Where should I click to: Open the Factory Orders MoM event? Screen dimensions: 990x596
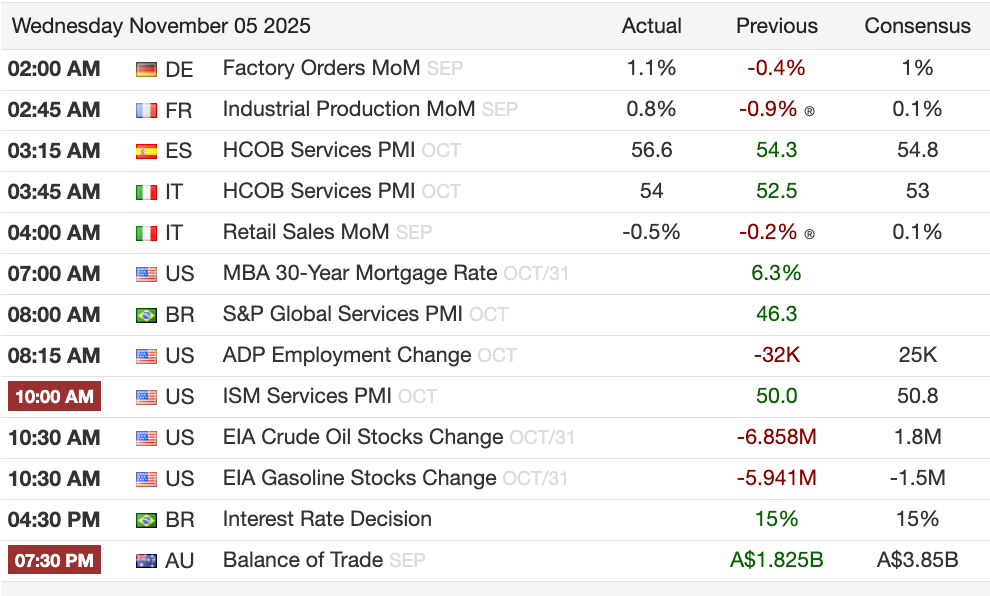click(x=321, y=69)
